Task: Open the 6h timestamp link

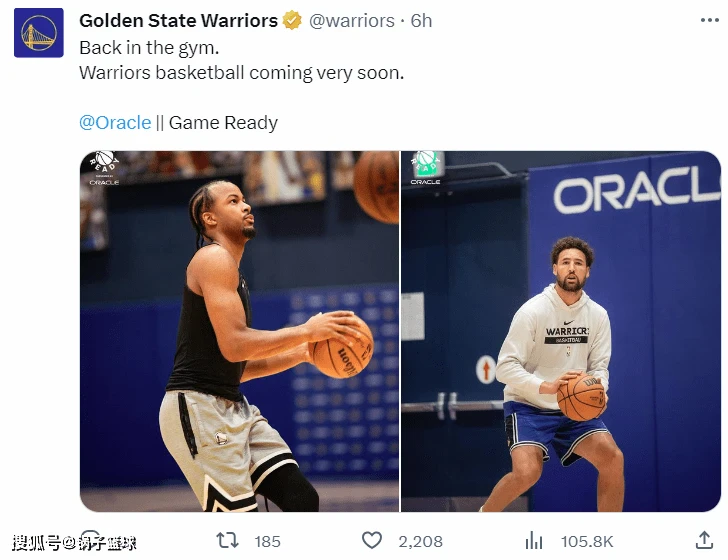Action: click(421, 21)
